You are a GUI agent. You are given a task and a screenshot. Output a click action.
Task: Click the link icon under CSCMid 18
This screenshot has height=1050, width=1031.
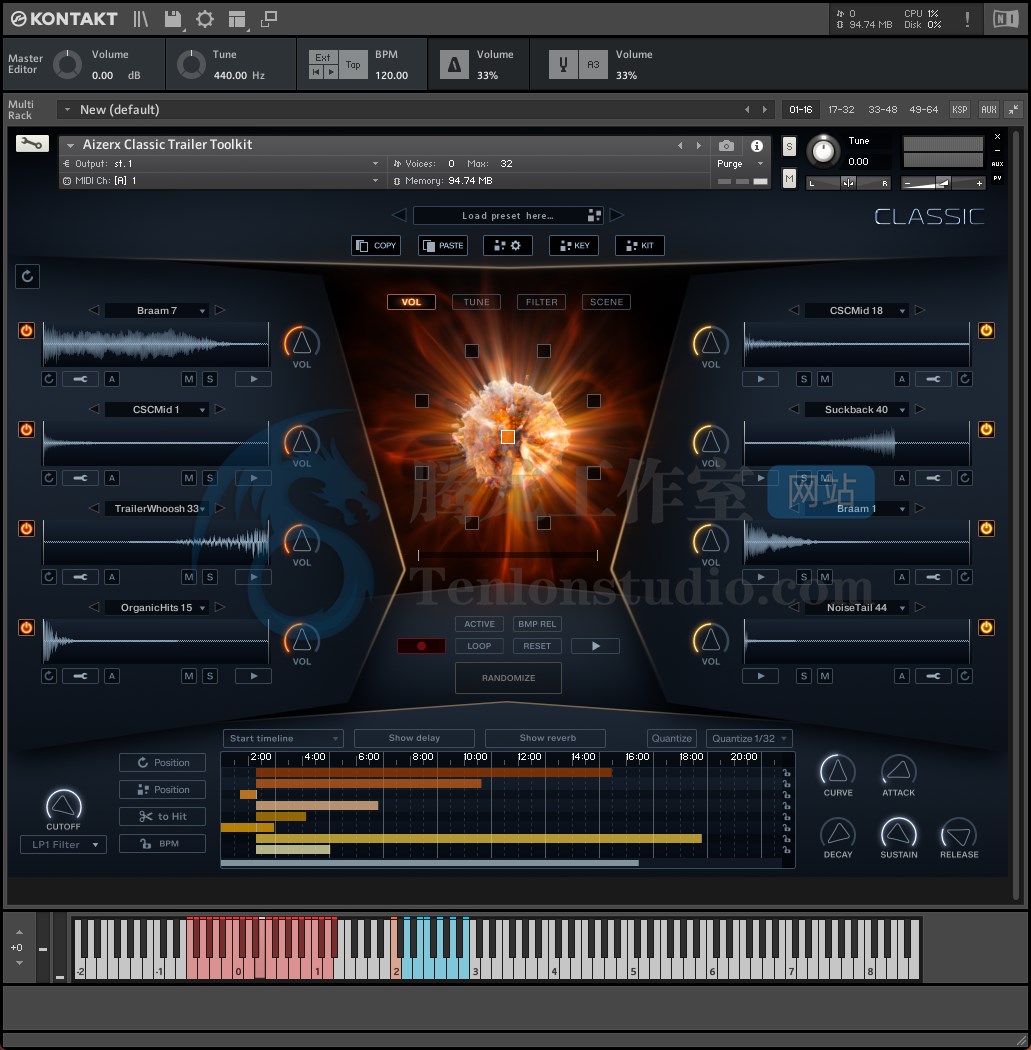click(x=933, y=379)
